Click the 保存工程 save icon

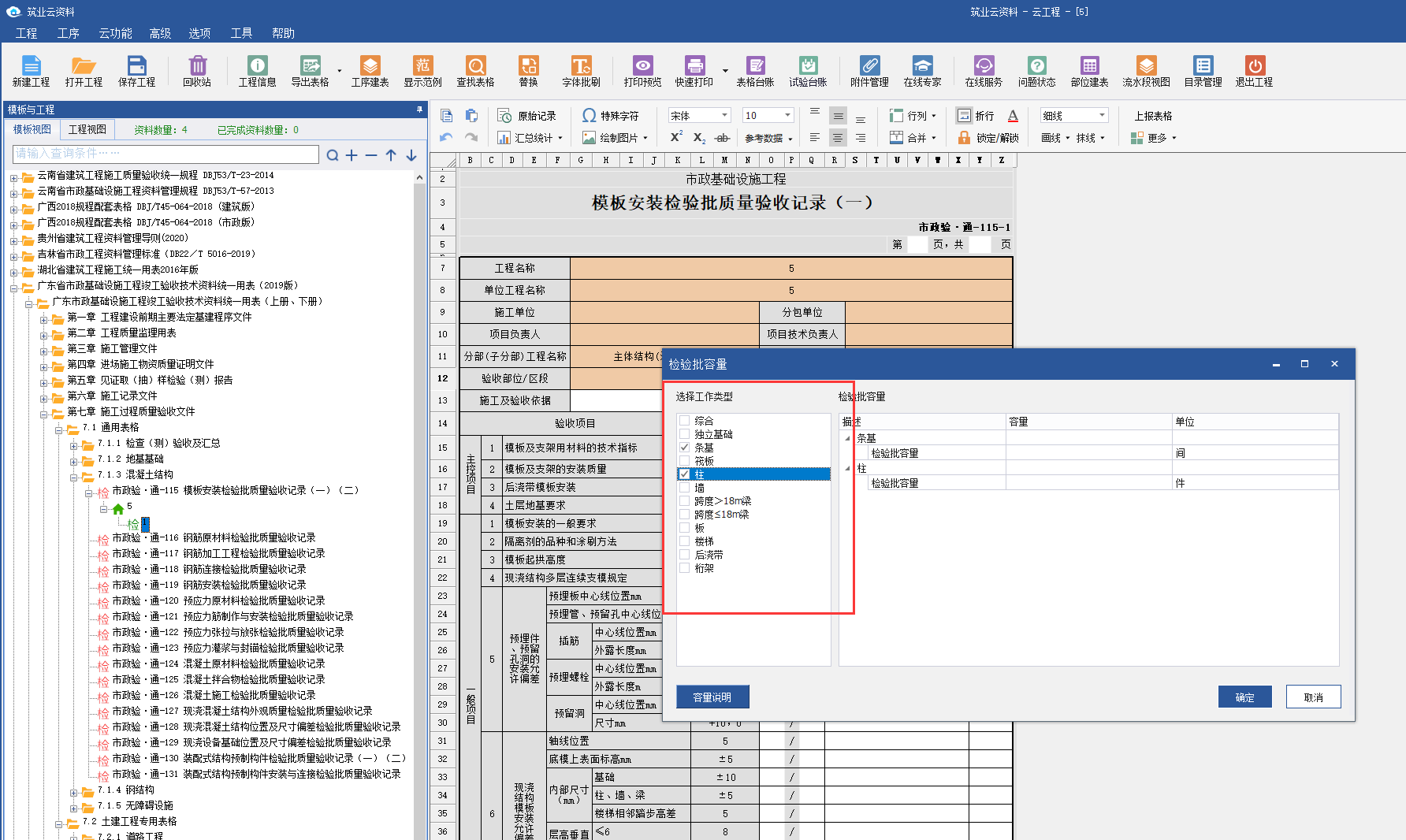pos(136,71)
